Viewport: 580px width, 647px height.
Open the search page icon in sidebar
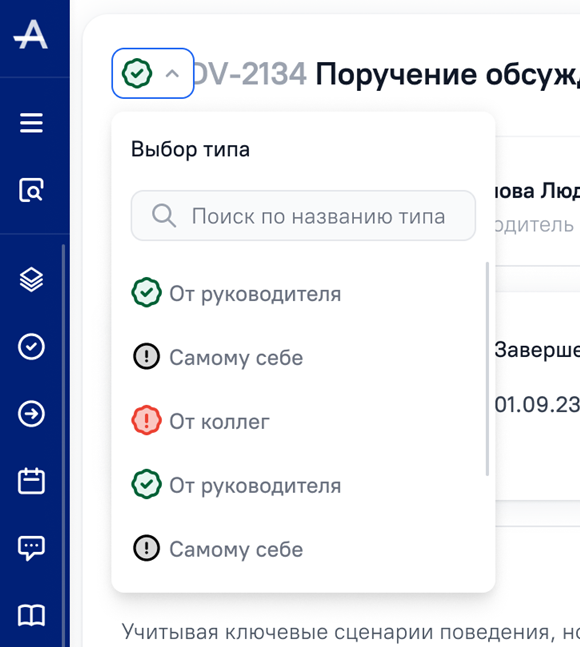click(x=31, y=190)
